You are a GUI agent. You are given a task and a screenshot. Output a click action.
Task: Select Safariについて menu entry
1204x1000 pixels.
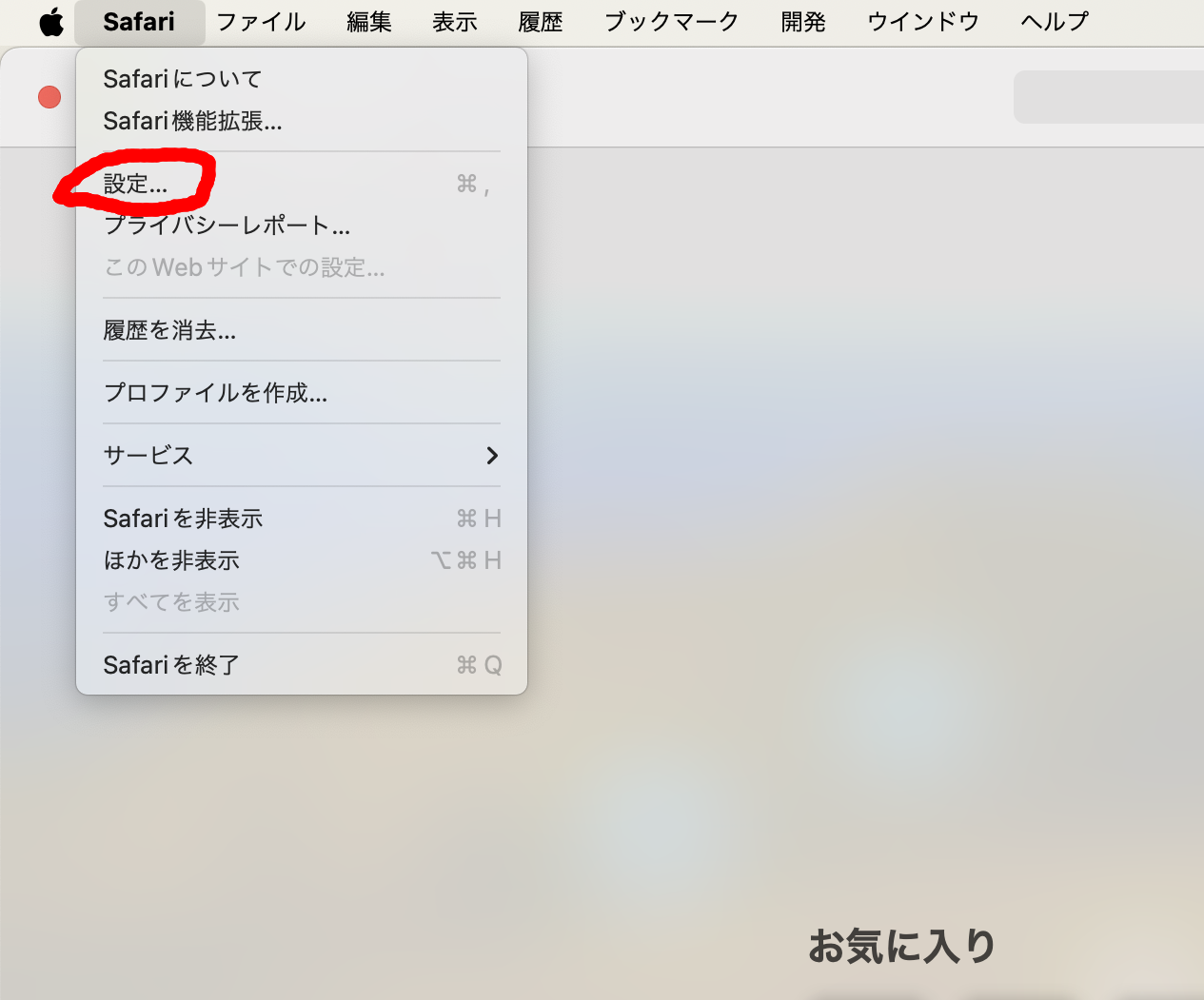click(x=302, y=79)
